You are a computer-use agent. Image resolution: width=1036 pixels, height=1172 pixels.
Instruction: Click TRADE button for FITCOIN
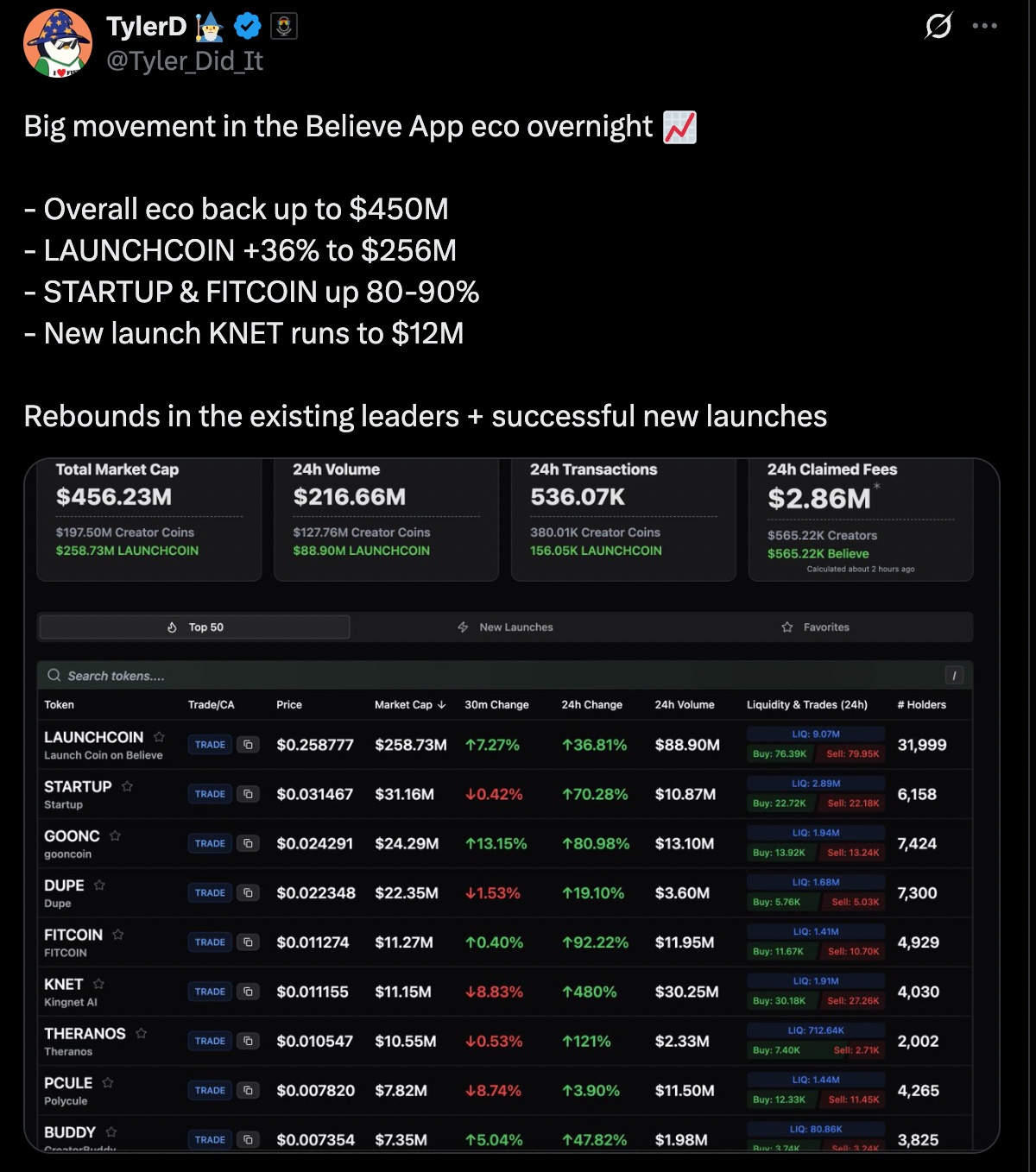pos(210,942)
